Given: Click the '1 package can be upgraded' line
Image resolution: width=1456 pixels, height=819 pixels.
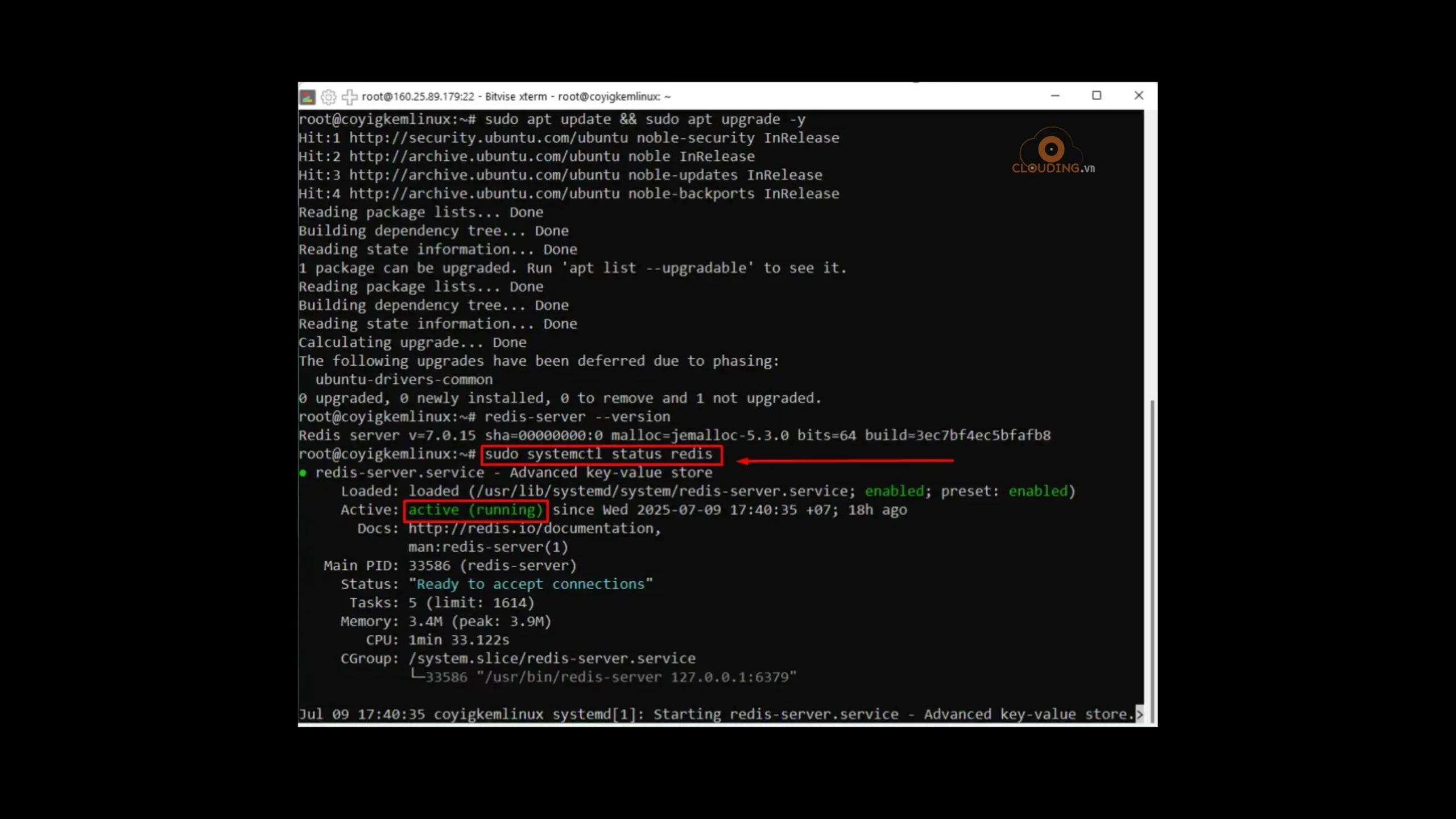Looking at the screenshot, I should click(x=573, y=268).
